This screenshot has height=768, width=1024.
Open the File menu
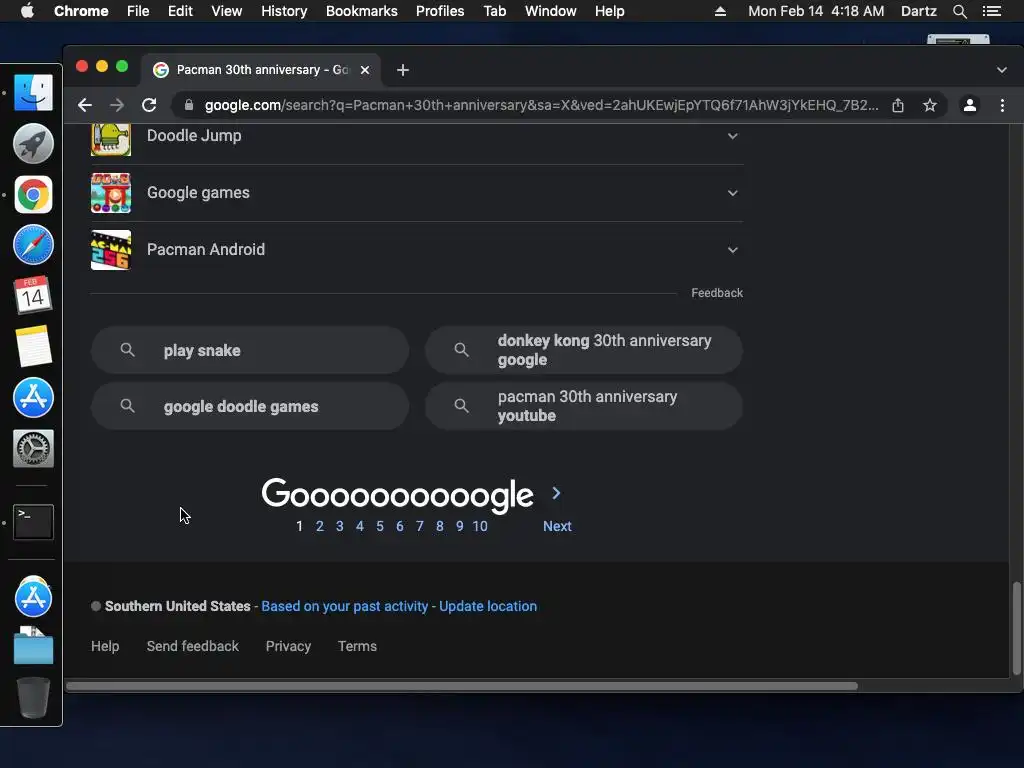coord(138,11)
